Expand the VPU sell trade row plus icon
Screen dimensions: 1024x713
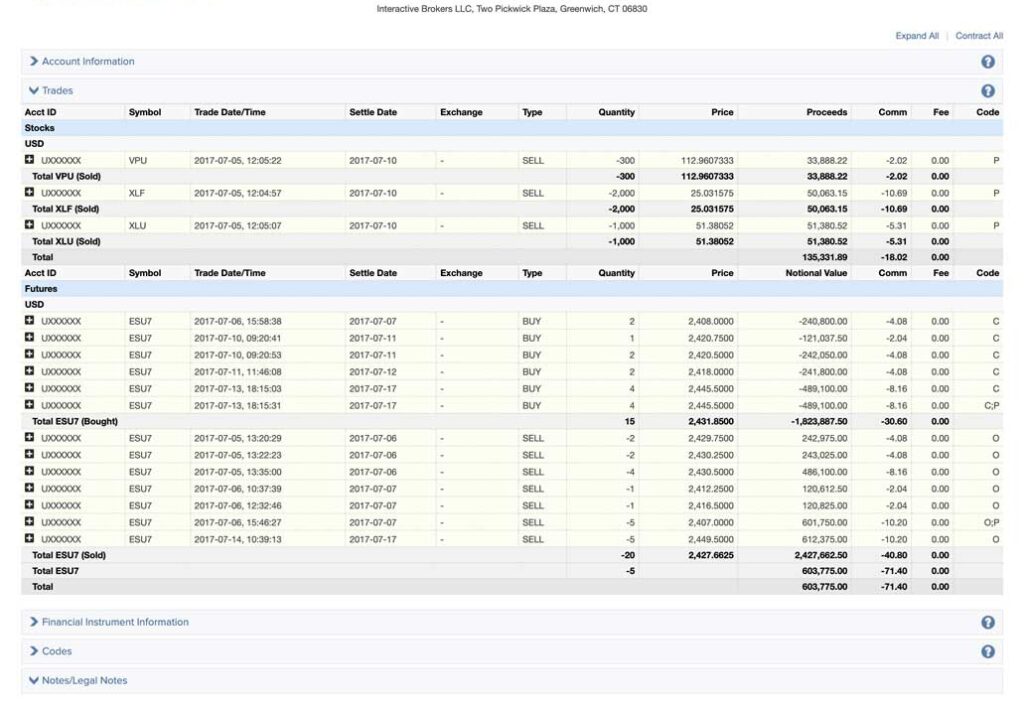pos(29,160)
